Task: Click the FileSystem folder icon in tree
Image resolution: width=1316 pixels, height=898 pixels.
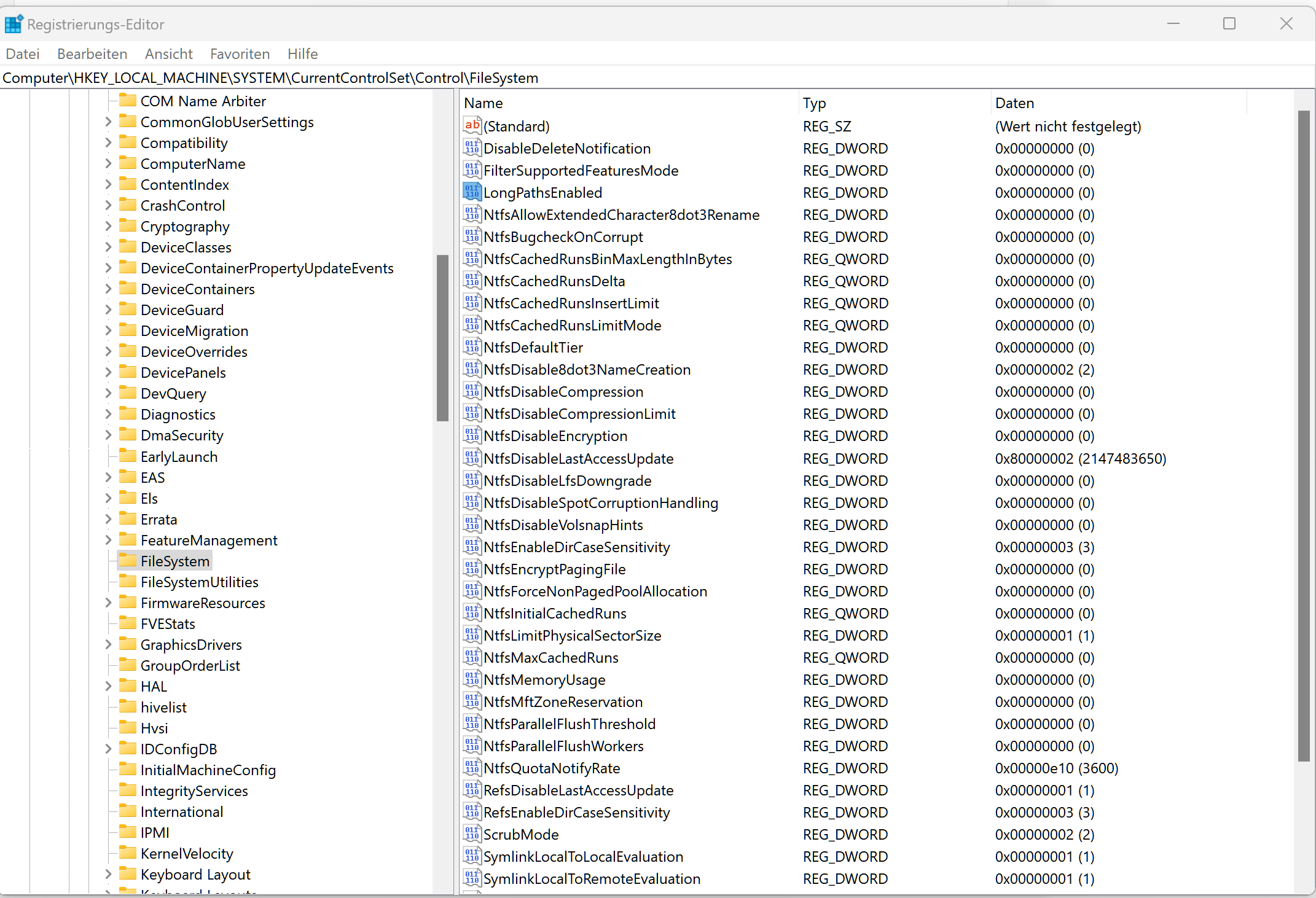Action: pyautogui.click(x=128, y=560)
